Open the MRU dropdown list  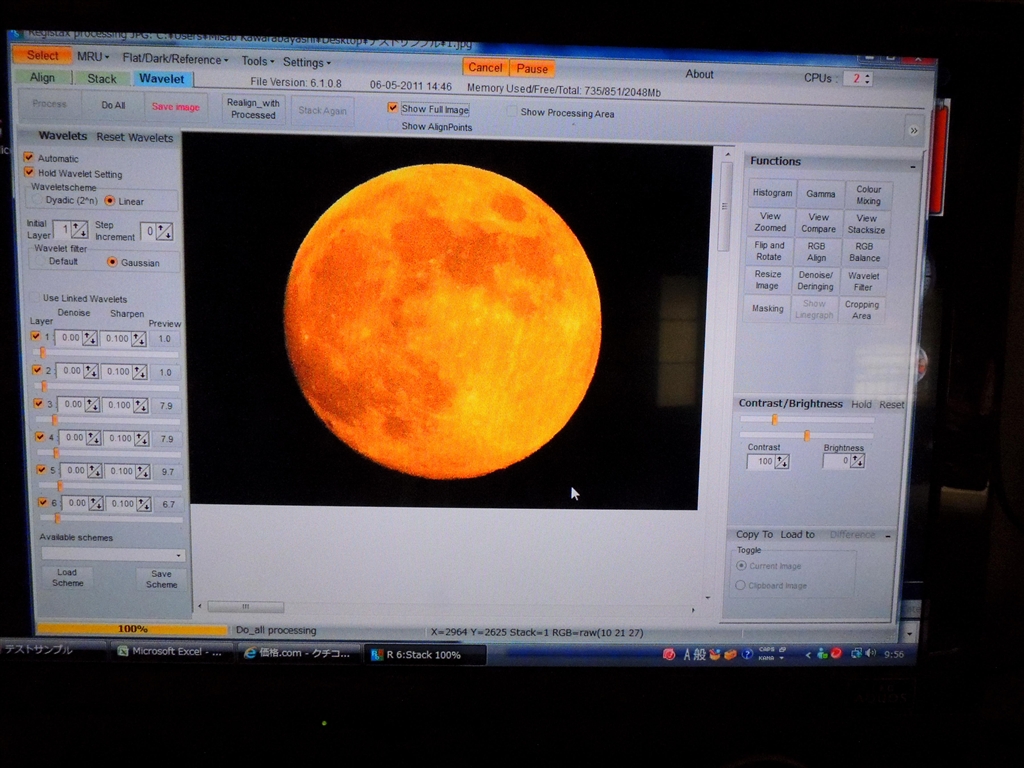point(93,57)
